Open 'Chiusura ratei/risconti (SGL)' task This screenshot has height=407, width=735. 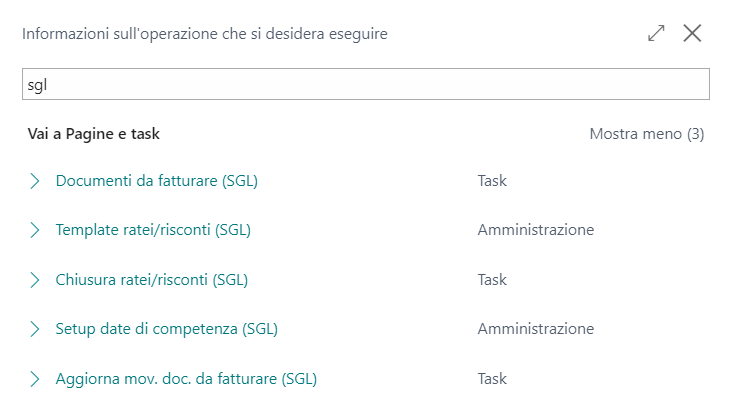[x=152, y=280]
